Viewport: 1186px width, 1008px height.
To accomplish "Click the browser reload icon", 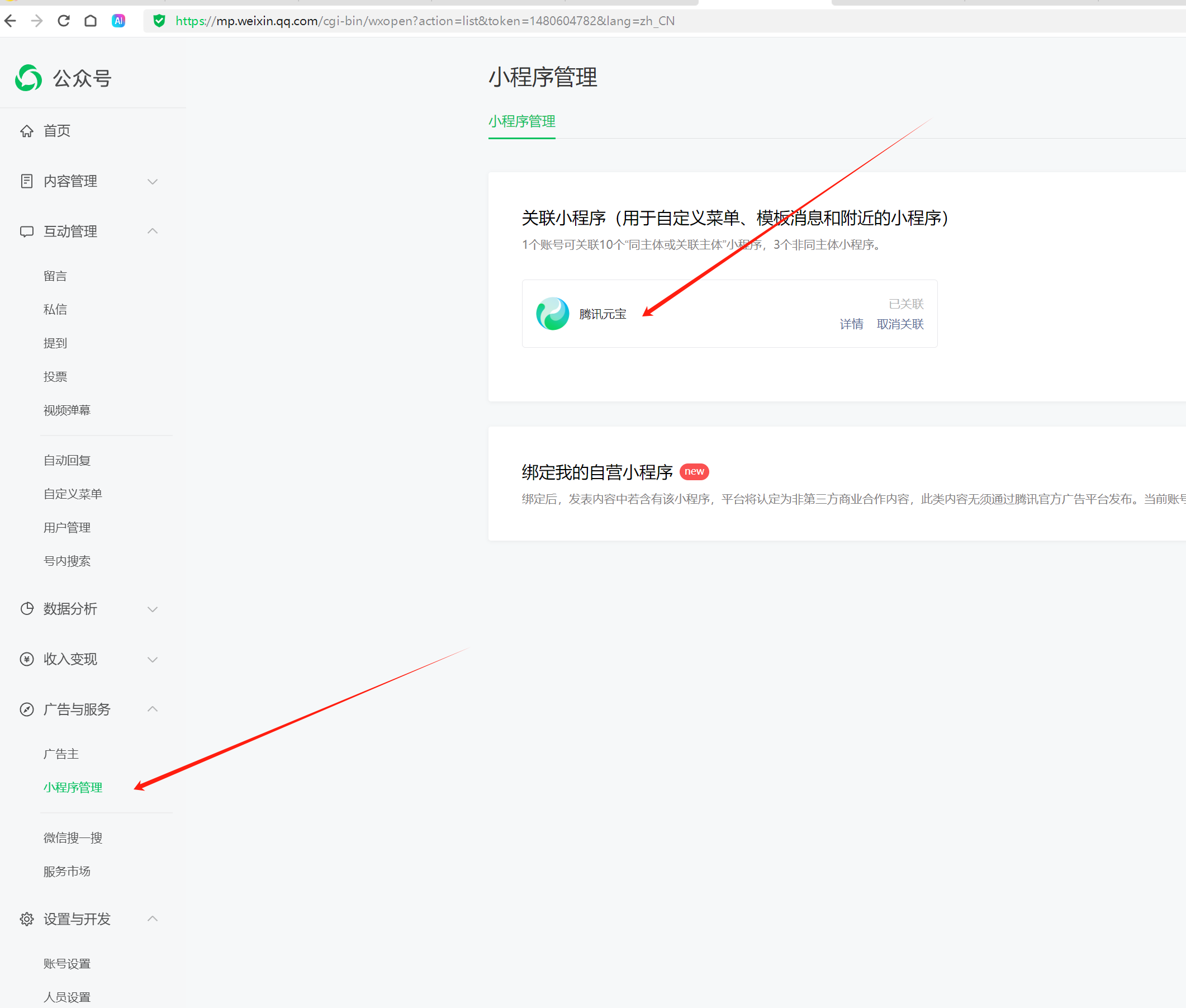I will click(x=63, y=21).
